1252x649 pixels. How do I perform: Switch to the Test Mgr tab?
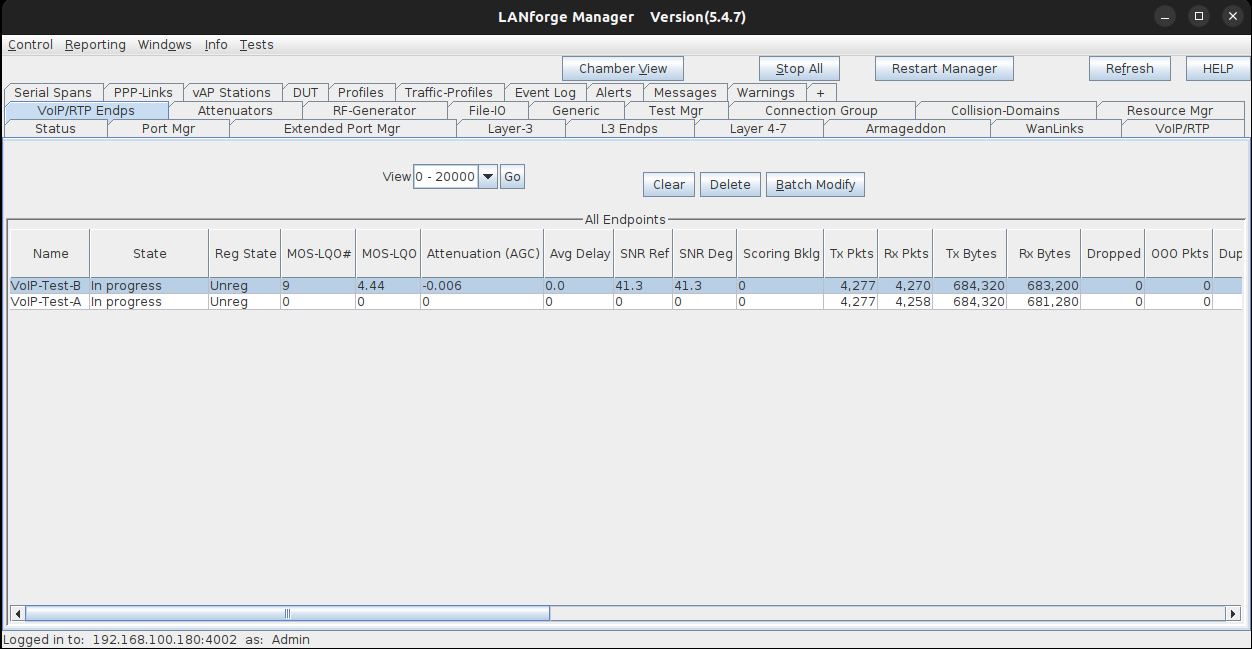coord(676,110)
